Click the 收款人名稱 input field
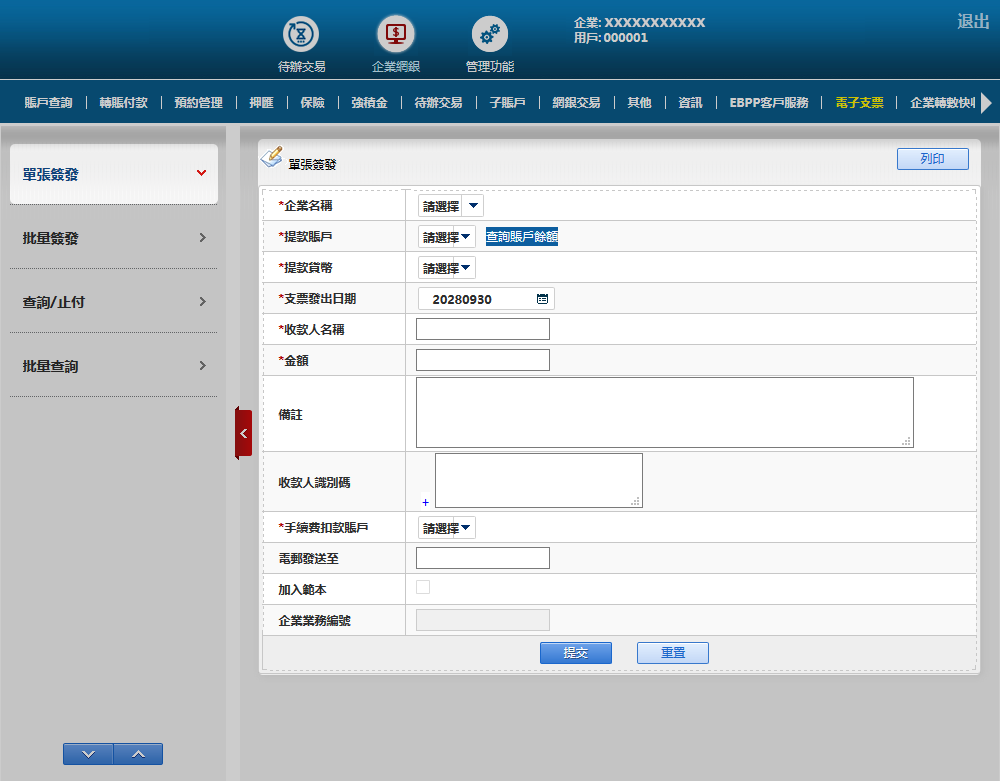Viewport: 1000px width, 781px height. point(482,329)
